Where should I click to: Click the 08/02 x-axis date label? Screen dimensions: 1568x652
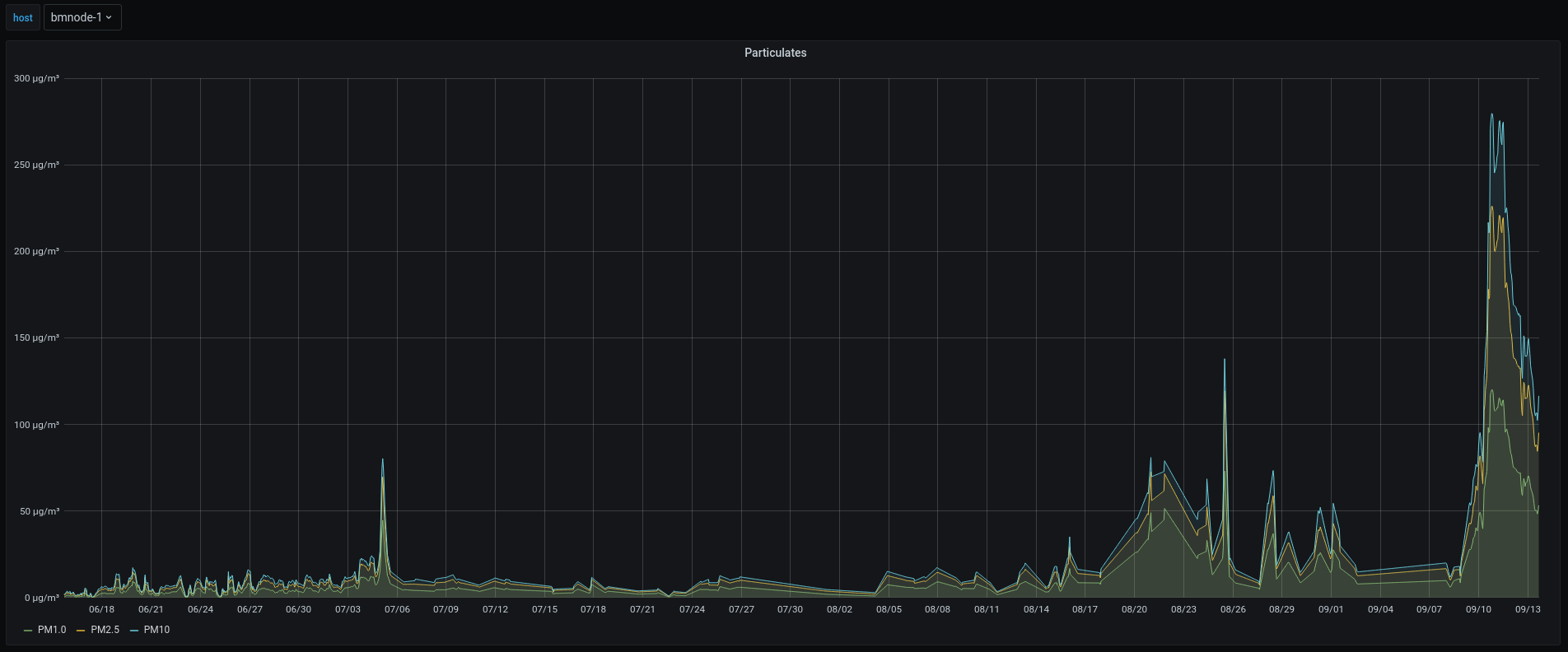click(839, 609)
